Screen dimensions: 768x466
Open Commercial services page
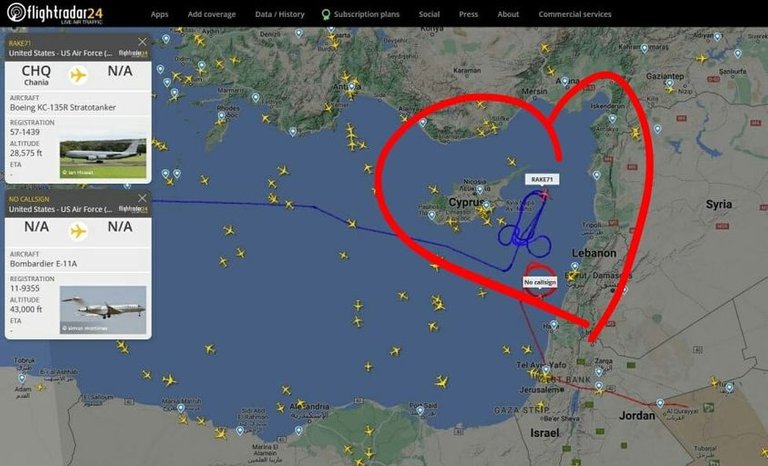[x=575, y=14]
